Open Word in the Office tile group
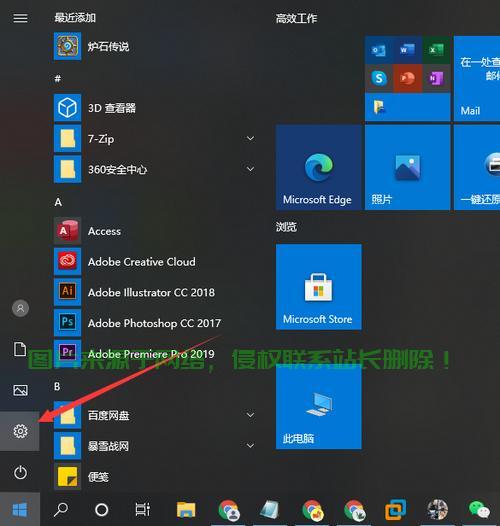The height and width of the screenshot is (526, 500). tap(407, 50)
